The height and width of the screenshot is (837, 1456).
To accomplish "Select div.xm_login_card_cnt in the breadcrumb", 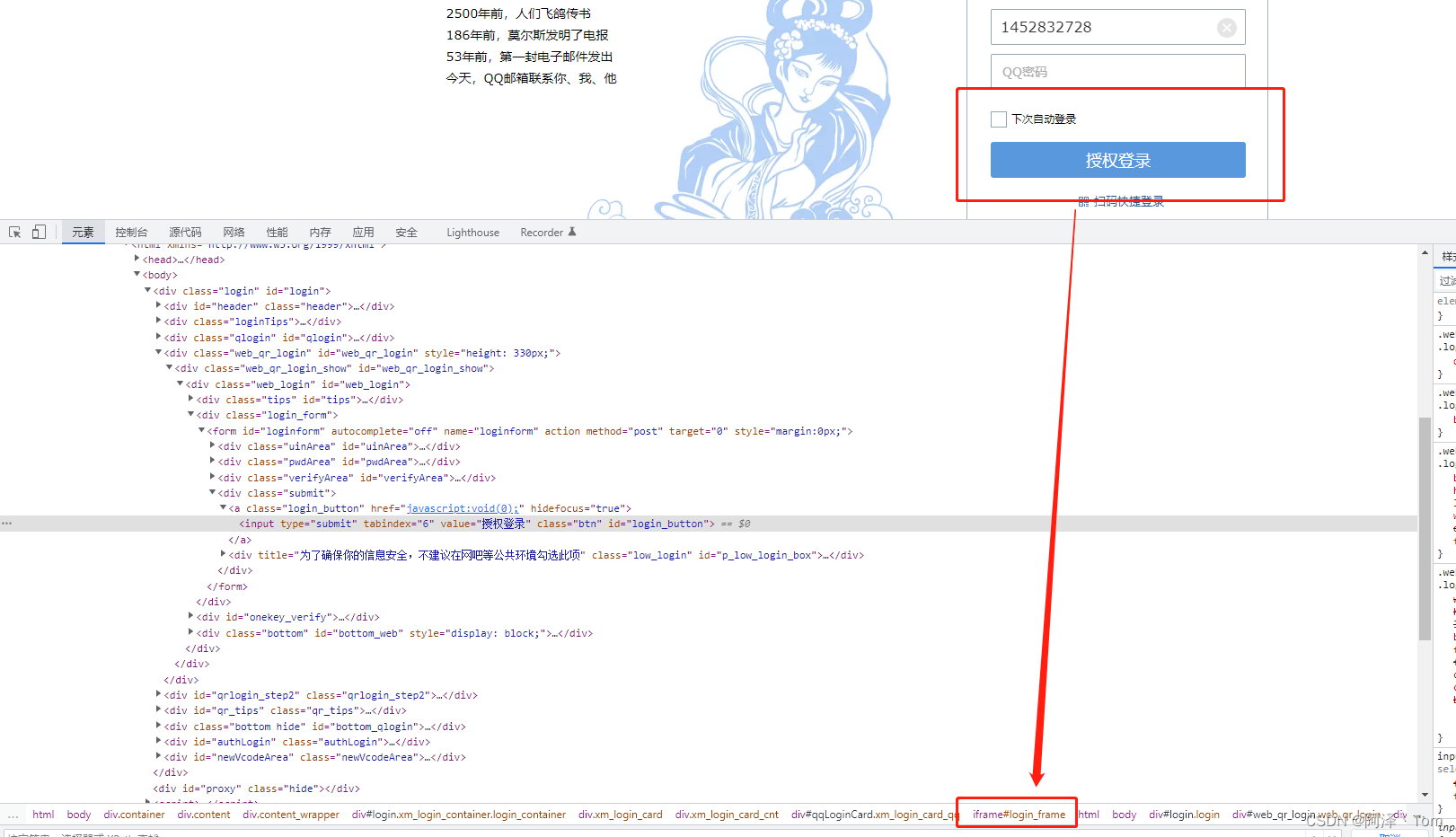I will click(727, 815).
